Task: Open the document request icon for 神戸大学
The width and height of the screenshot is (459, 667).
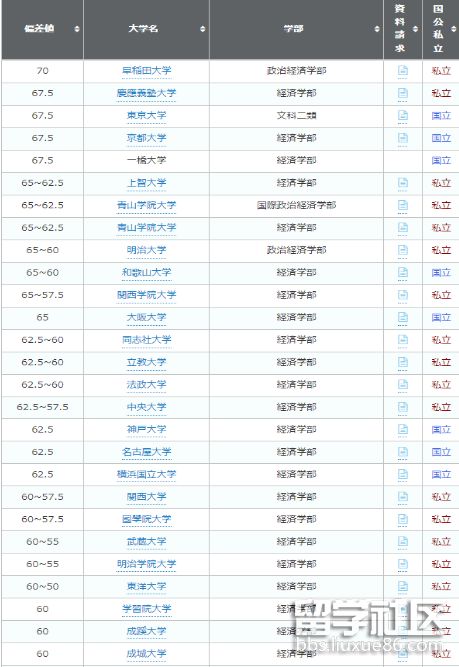Action: [402, 429]
